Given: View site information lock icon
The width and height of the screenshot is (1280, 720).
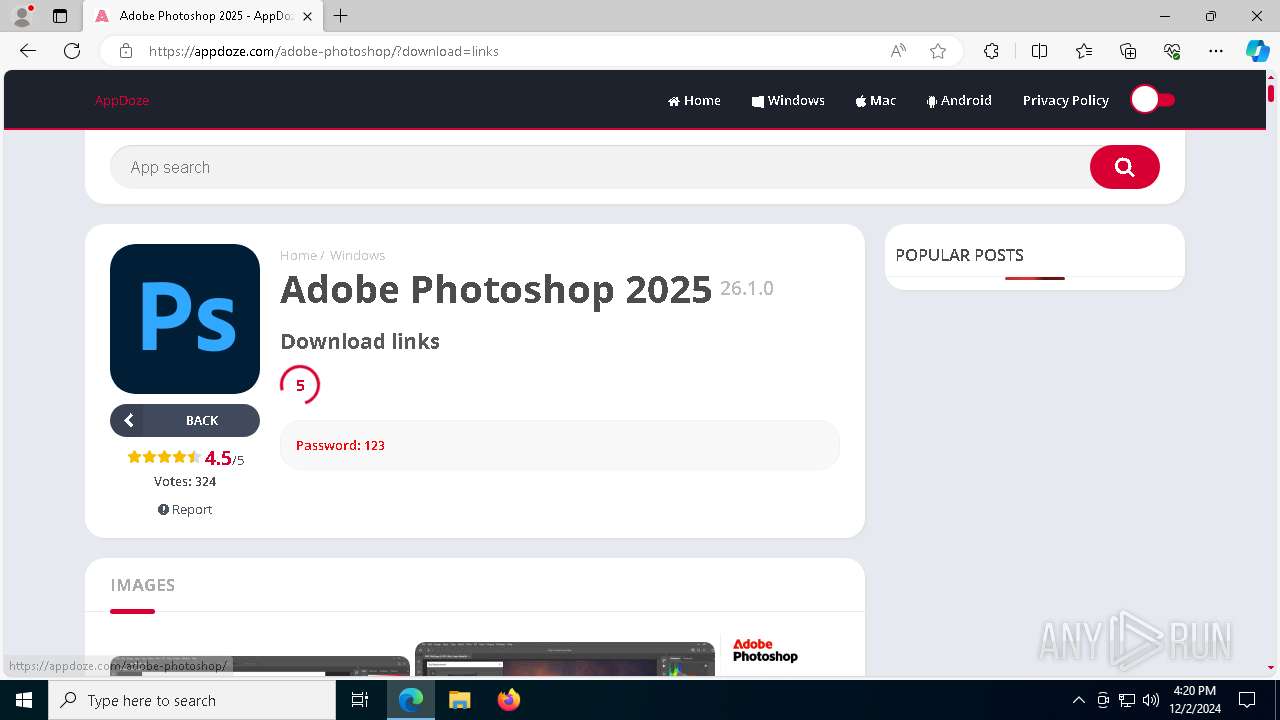Looking at the screenshot, I should click(126, 51).
